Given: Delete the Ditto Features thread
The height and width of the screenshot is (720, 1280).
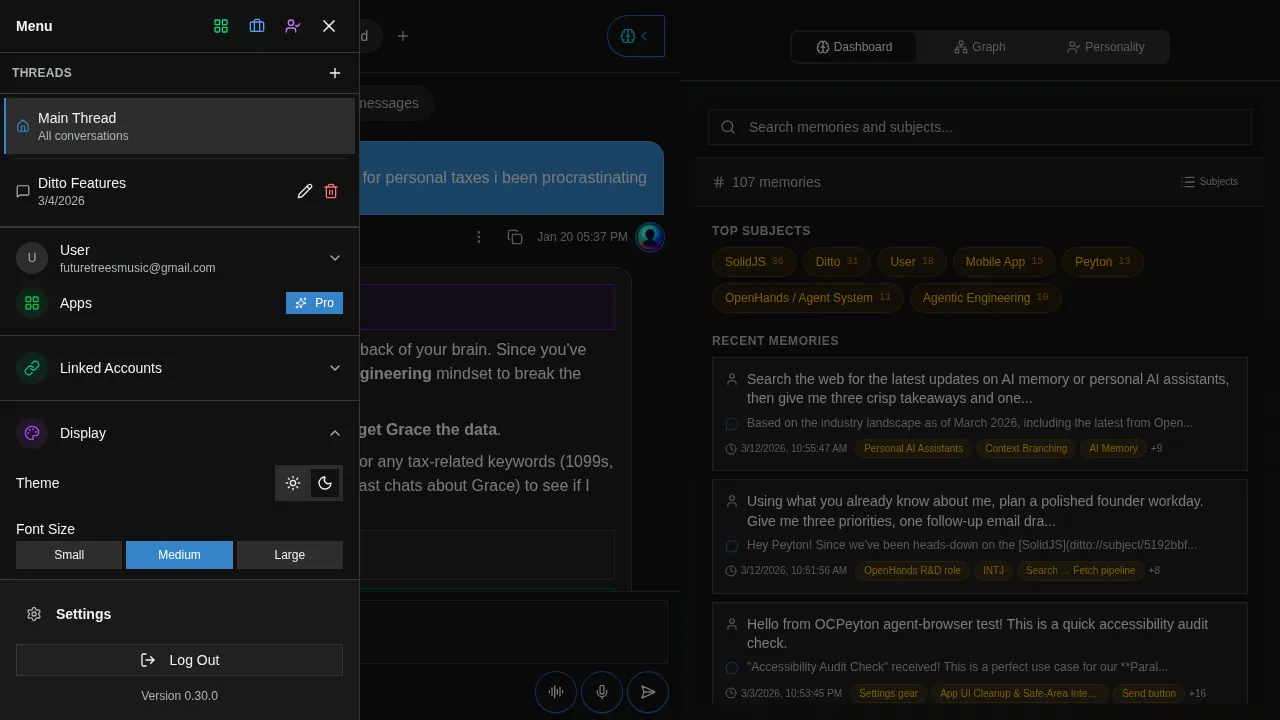Looking at the screenshot, I should [331, 191].
